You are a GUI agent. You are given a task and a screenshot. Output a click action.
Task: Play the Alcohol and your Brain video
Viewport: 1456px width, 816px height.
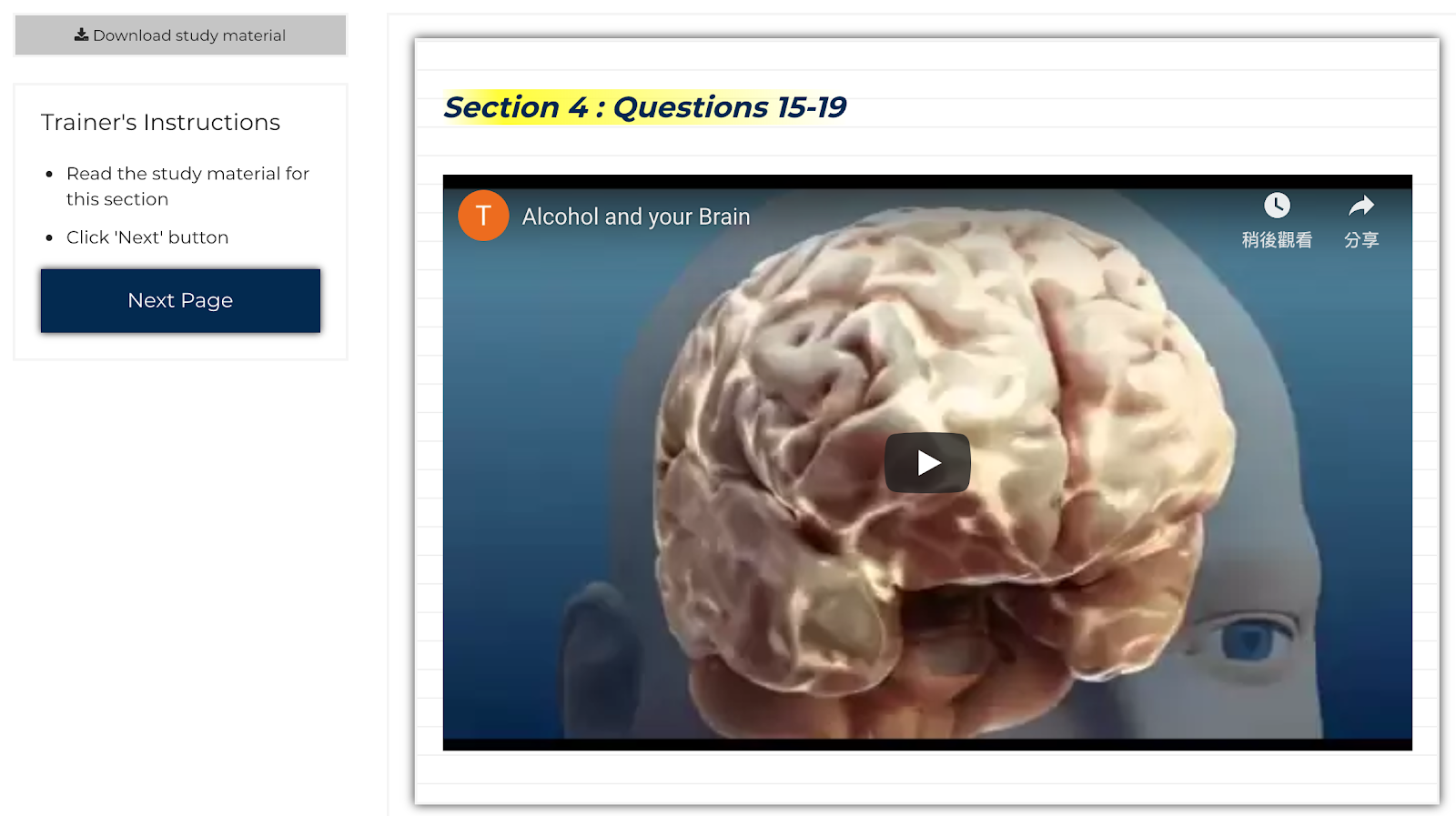pos(927,462)
